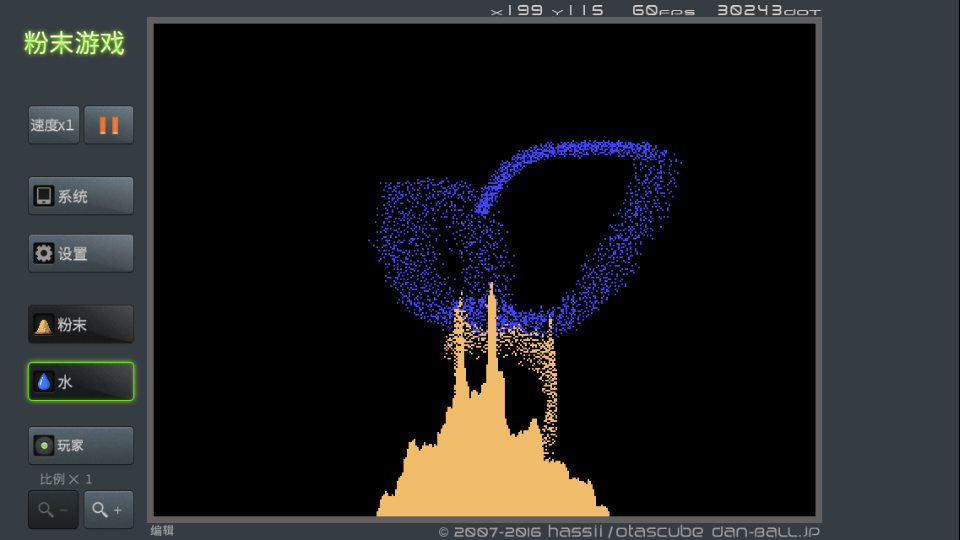Open the dan-ball.jp link in the footer
Viewport: 960px width, 540px height.
coord(766,531)
